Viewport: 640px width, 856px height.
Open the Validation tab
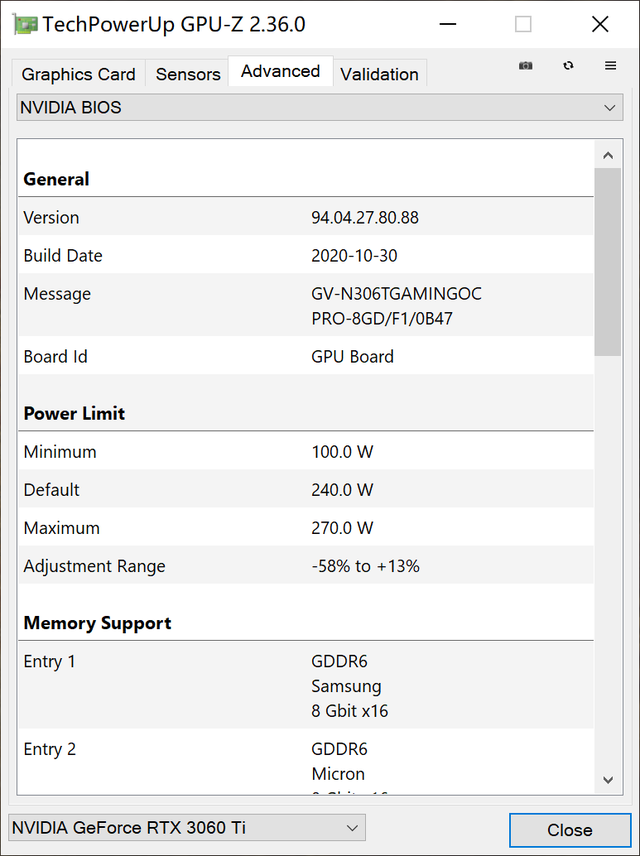[380, 74]
